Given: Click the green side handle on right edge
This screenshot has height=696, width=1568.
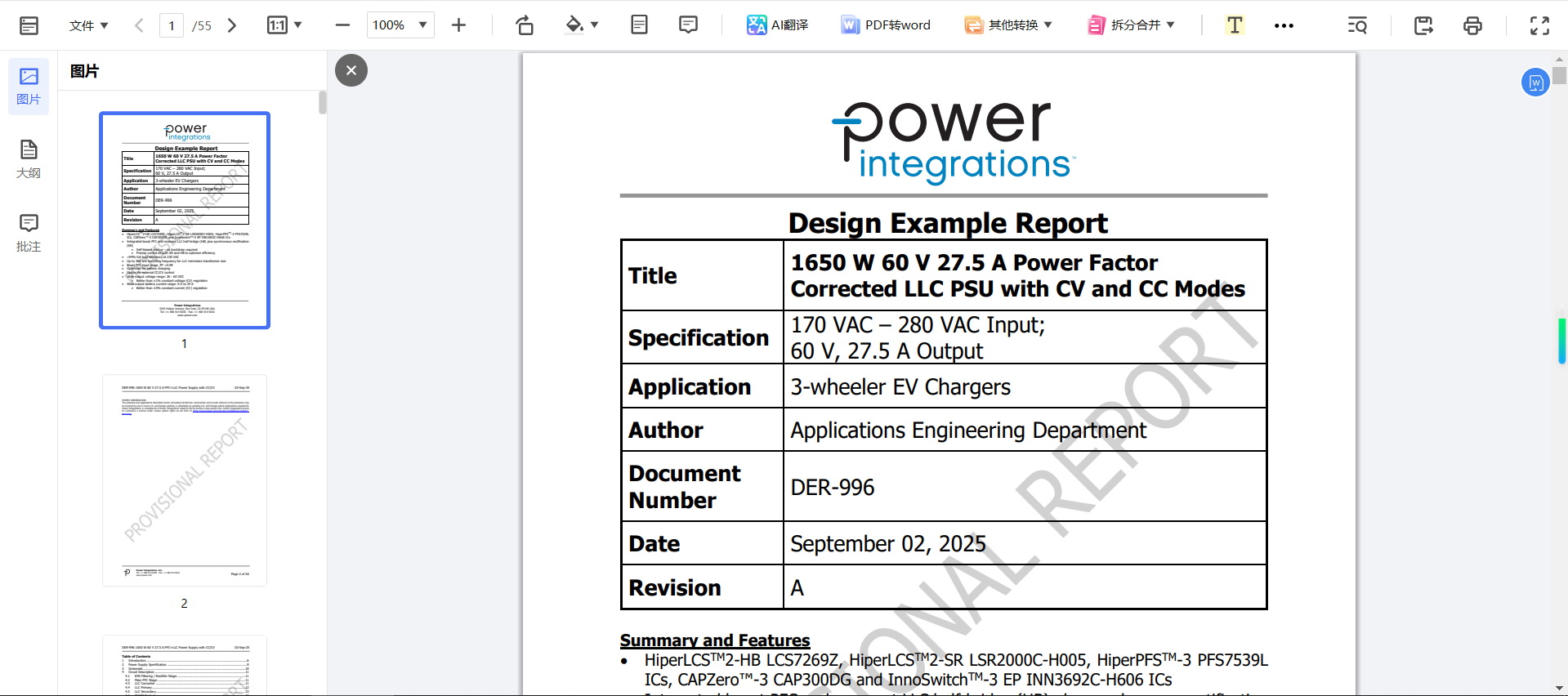Looking at the screenshot, I should (x=1562, y=341).
